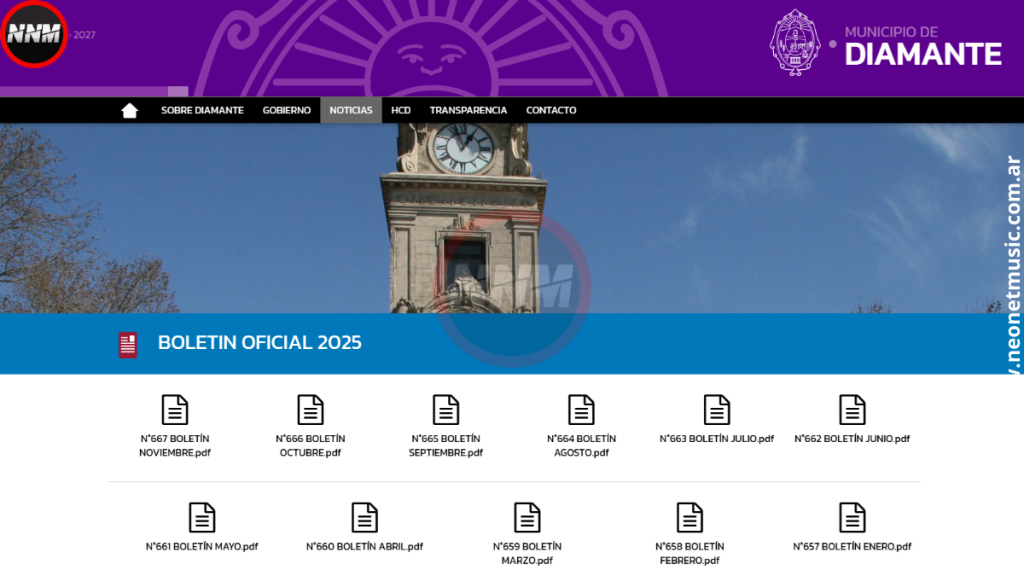
Task: Go to the Contacto page
Action: [x=551, y=110]
